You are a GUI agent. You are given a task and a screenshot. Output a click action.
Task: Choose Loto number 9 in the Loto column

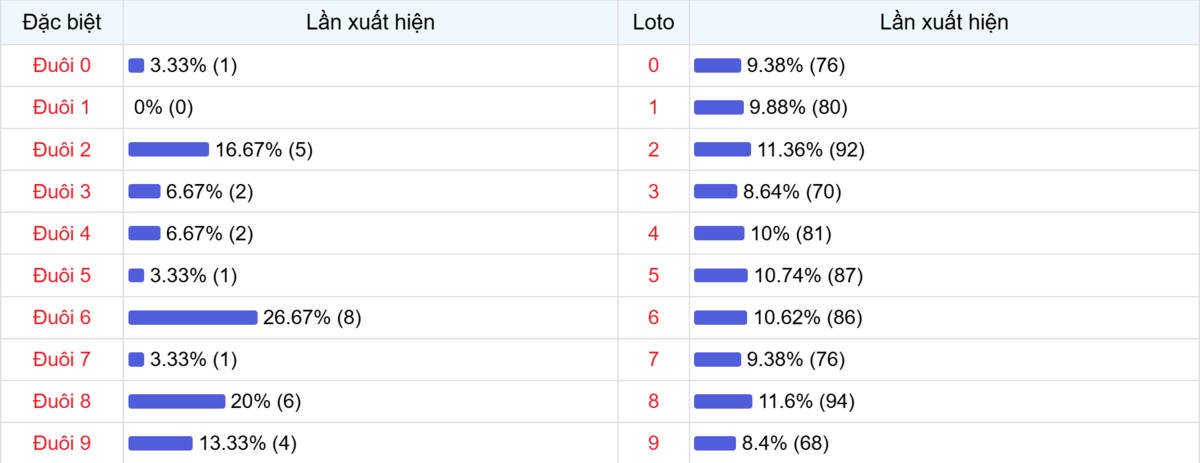point(654,443)
